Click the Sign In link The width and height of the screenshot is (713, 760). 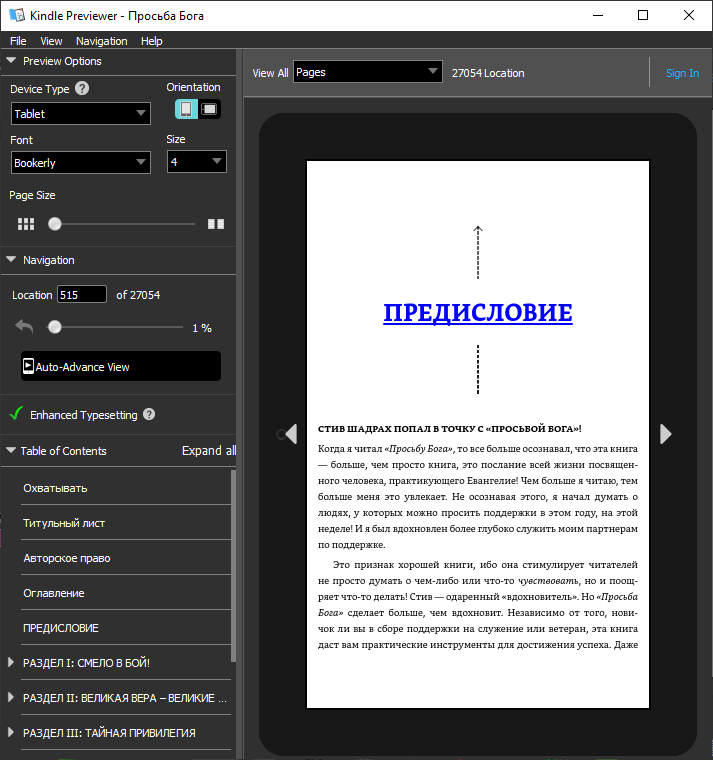tap(682, 73)
